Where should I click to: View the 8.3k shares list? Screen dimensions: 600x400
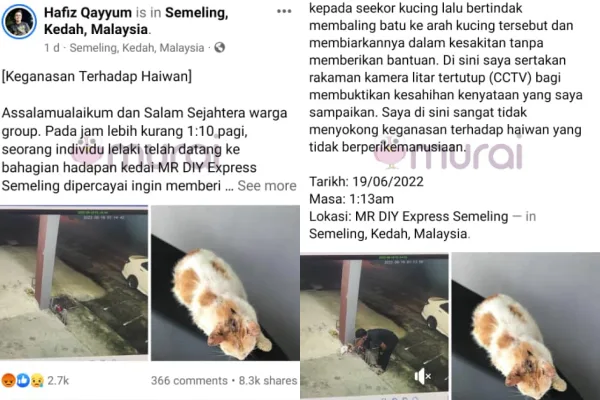coord(268,380)
